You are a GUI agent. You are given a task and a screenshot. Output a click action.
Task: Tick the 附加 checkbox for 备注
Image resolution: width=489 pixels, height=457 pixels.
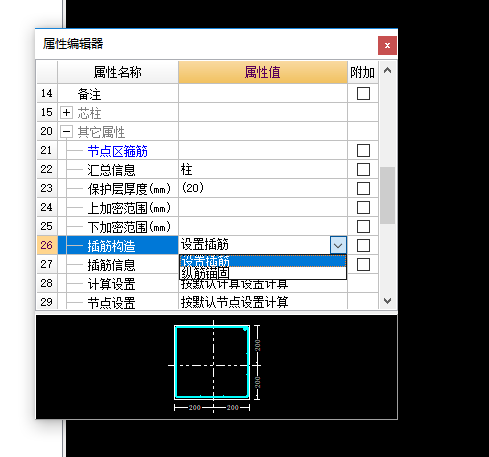point(363,93)
